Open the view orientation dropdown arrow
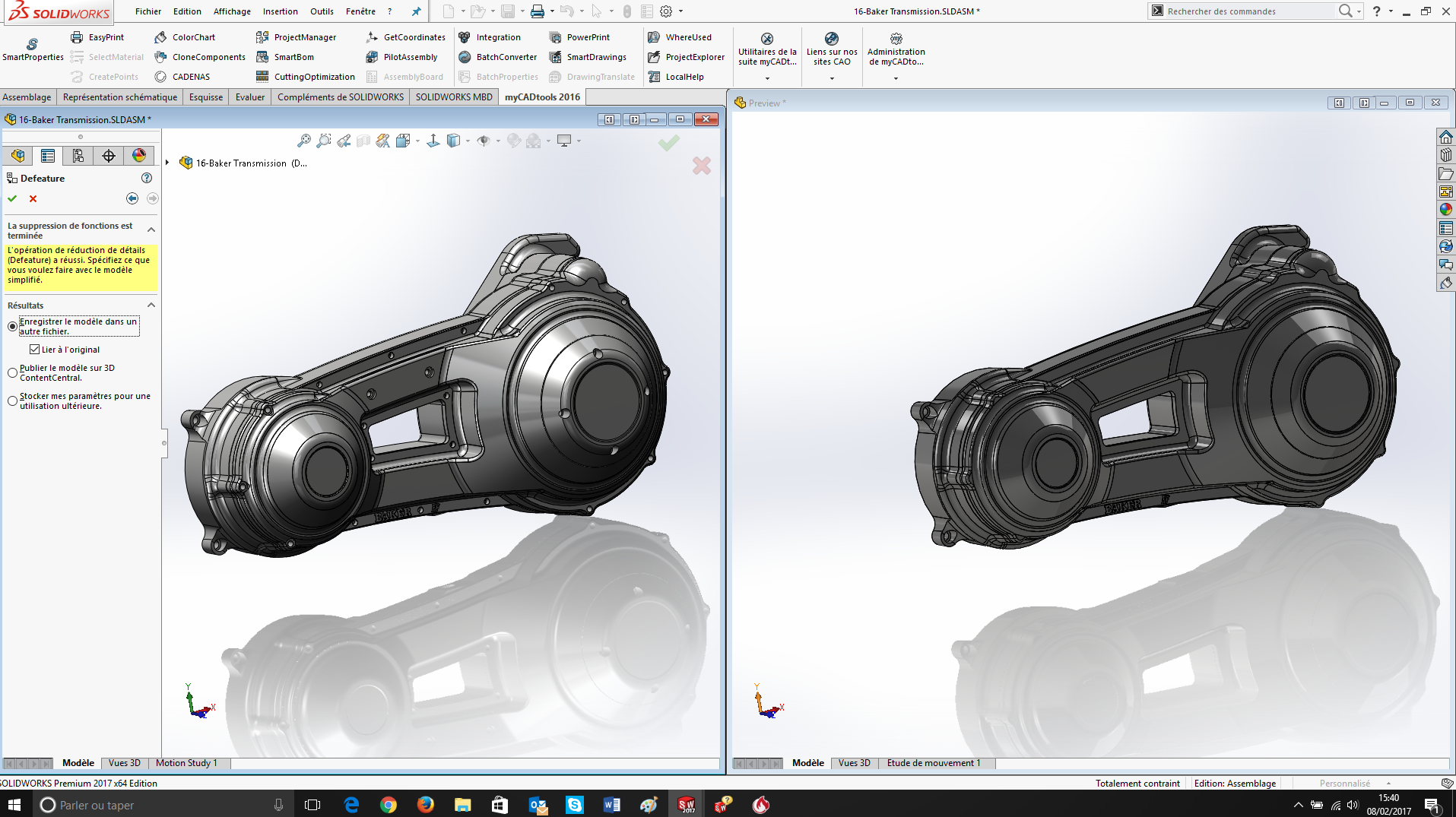 pos(417,141)
